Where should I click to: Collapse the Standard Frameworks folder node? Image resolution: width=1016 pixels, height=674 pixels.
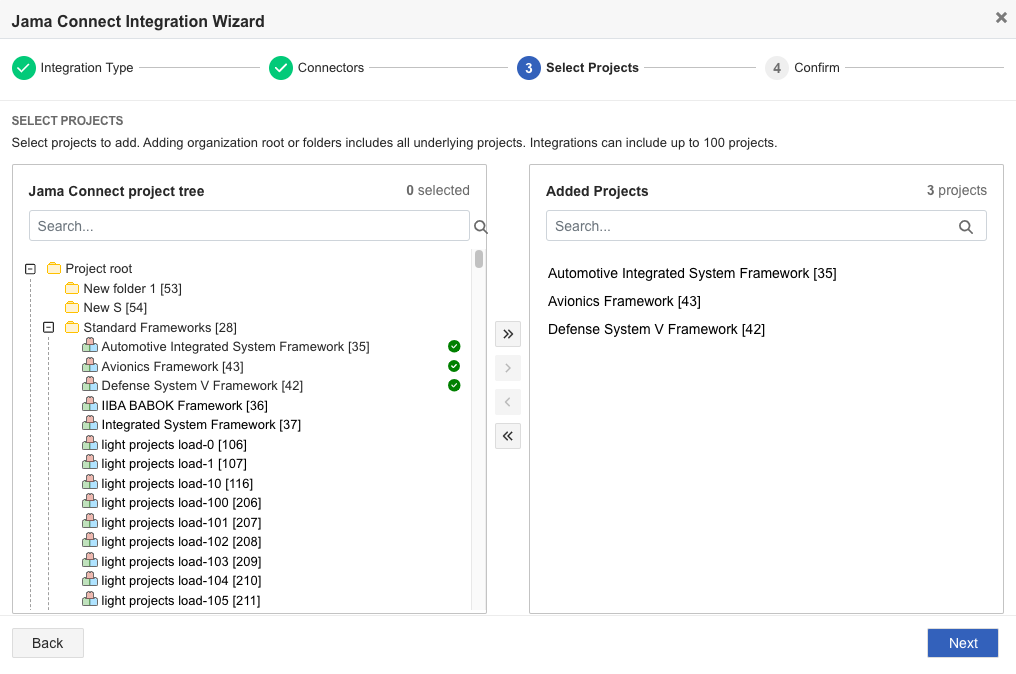(x=49, y=327)
